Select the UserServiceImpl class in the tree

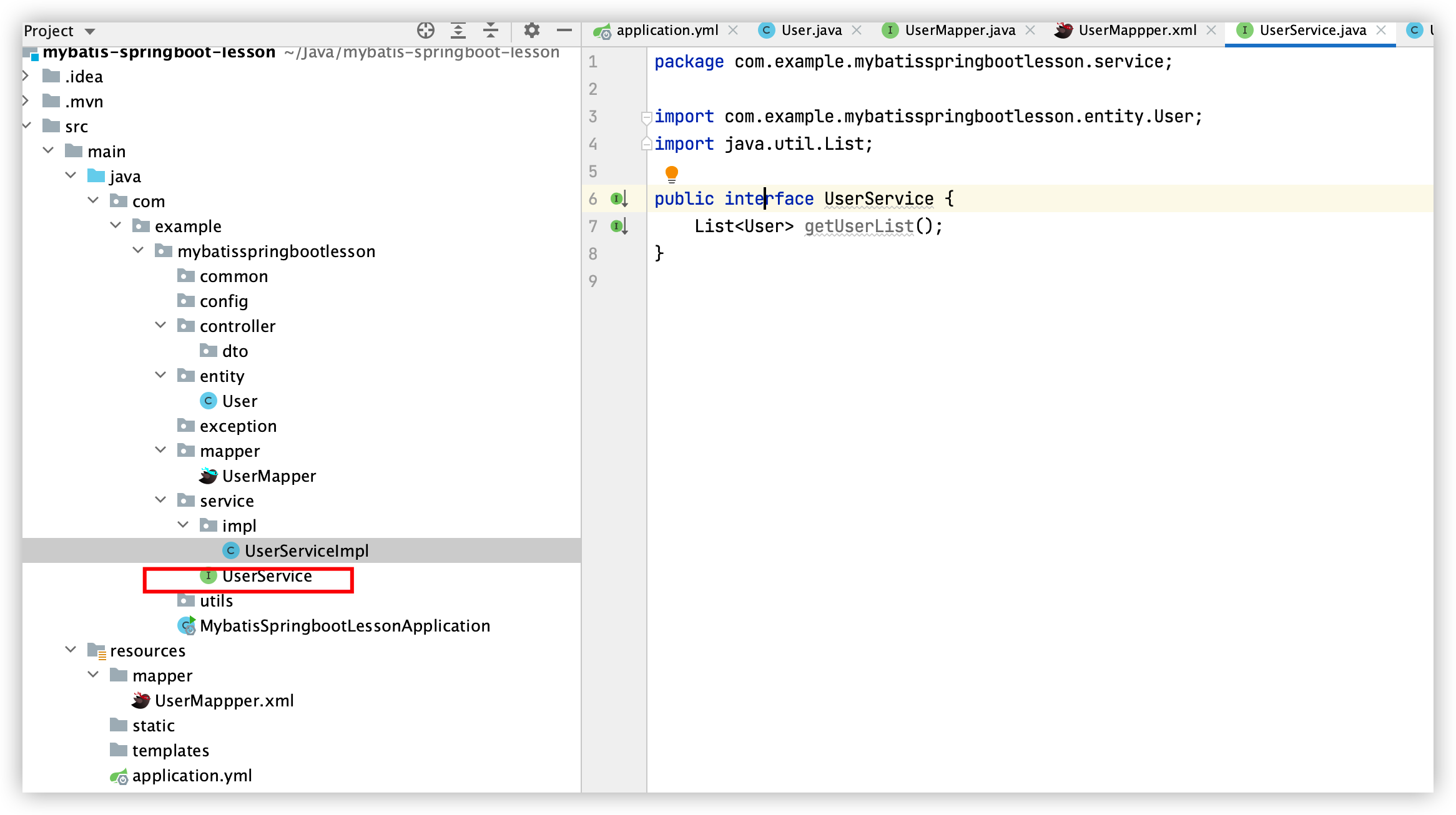pyautogui.click(x=306, y=550)
